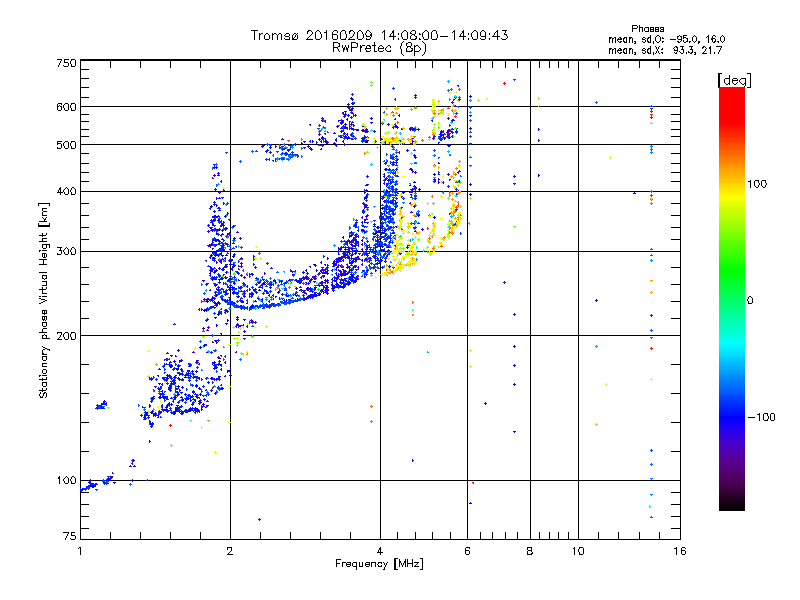Click the 'Stationary phase Virtual Height [km]' axis label

(x=44, y=300)
